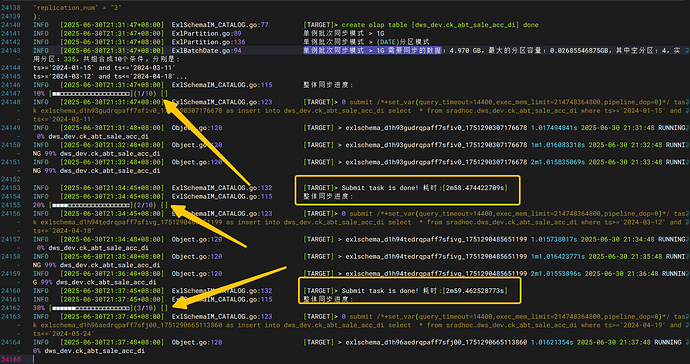Click line number 24140 in the gutter
The width and height of the screenshot is (690, 364).
11,25
